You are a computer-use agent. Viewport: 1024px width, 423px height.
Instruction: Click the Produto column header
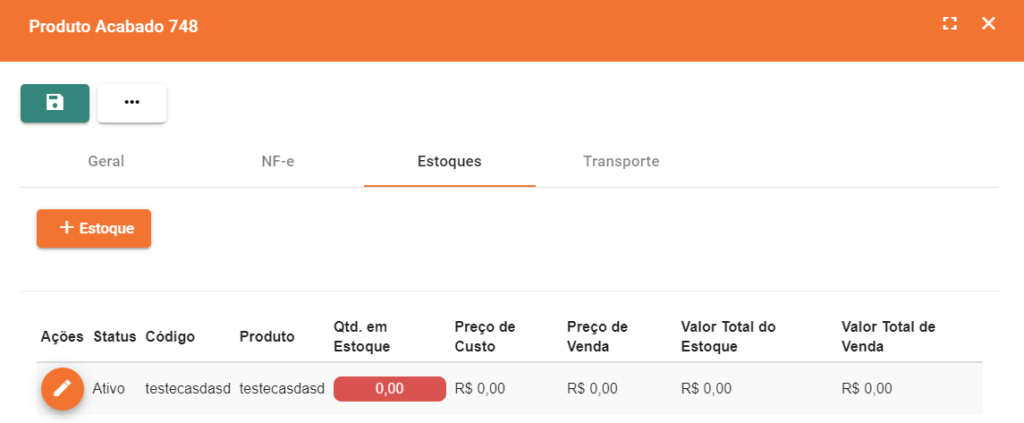coord(267,337)
